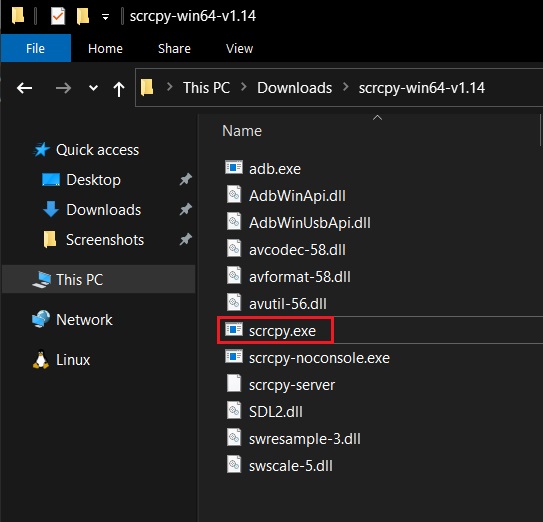
Task: Open Downloads in the navigation pane
Action: (104, 210)
